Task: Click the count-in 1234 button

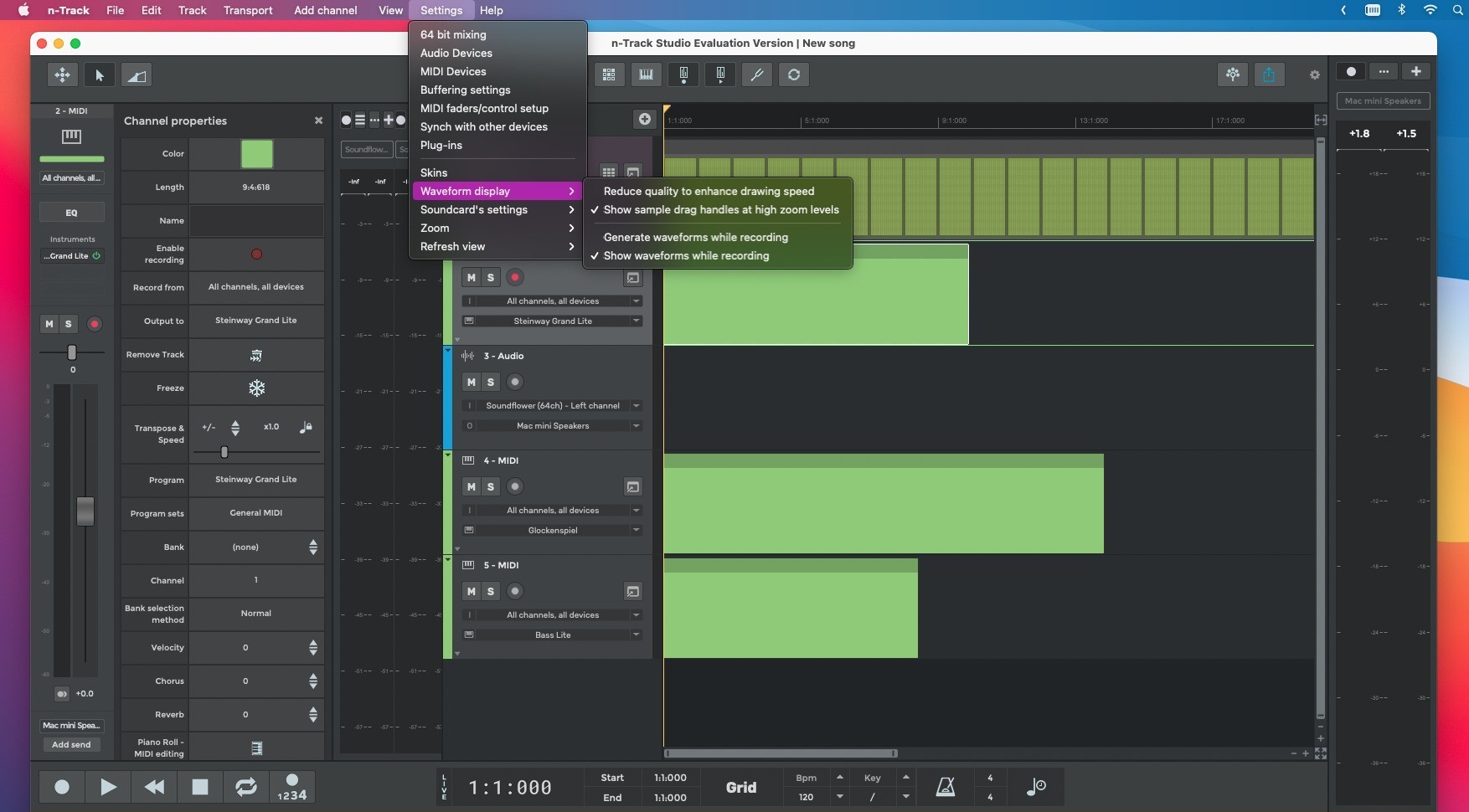Action: click(292, 787)
